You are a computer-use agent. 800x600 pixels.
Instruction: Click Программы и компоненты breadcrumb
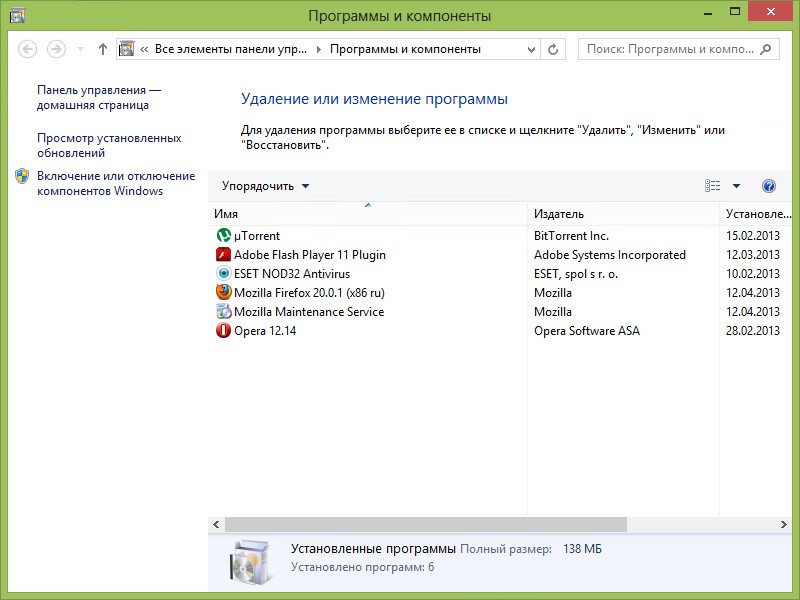point(405,49)
